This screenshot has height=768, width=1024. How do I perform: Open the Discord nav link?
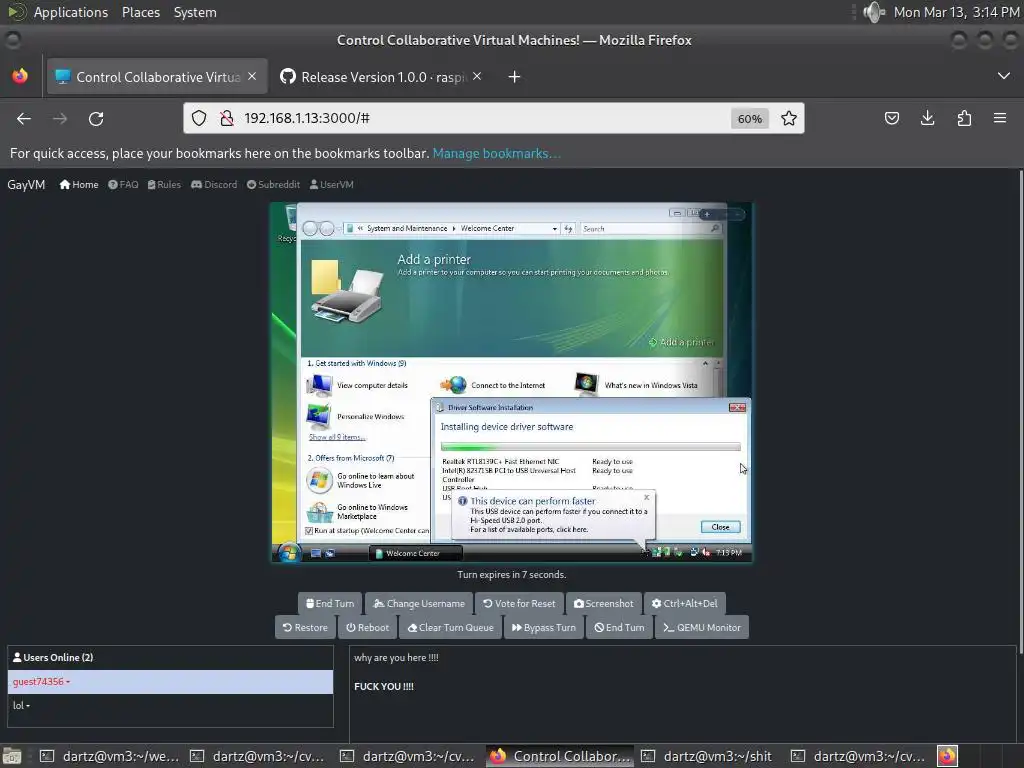pyautogui.click(x=214, y=185)
